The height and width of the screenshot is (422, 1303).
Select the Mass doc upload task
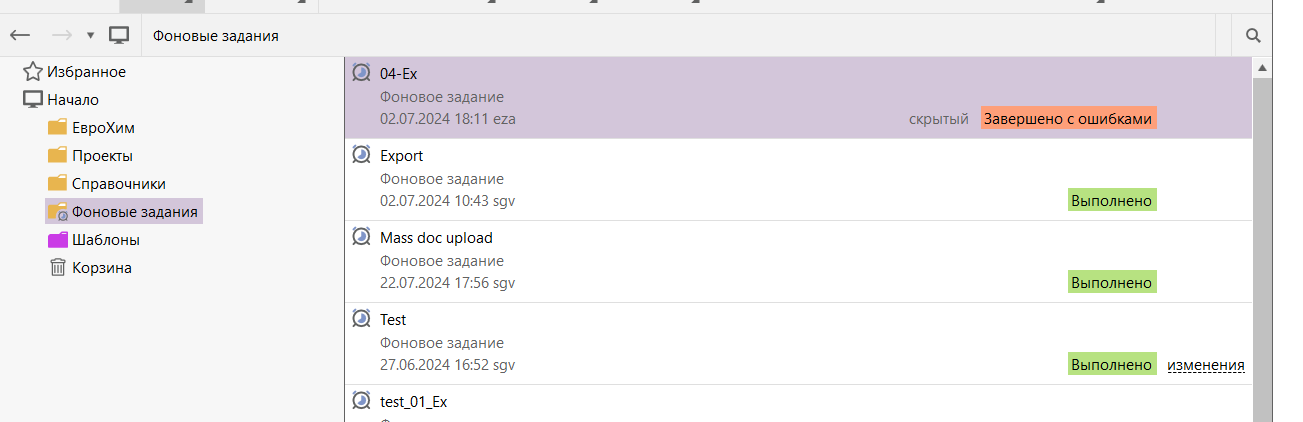click(x=798, y=262)
